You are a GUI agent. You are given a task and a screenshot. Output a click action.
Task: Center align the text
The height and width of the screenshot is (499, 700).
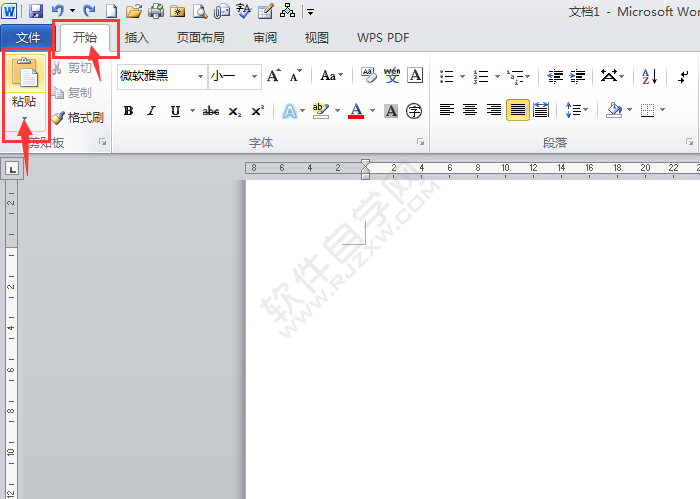(x=470, y=110)
